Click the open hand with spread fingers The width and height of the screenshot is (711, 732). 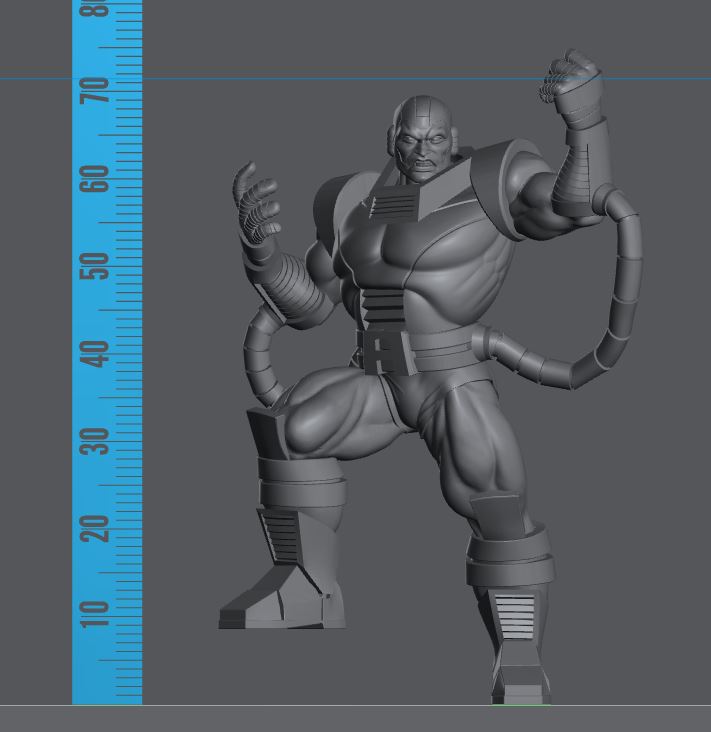(255, 203)
